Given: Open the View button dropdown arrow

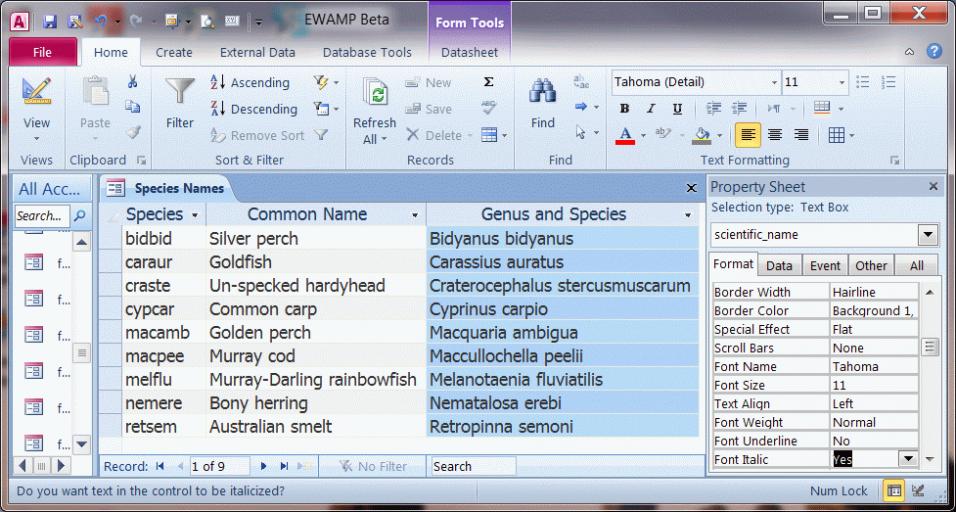Looking at the screenshot, I should pyautogui.click(x=36, y=139).
